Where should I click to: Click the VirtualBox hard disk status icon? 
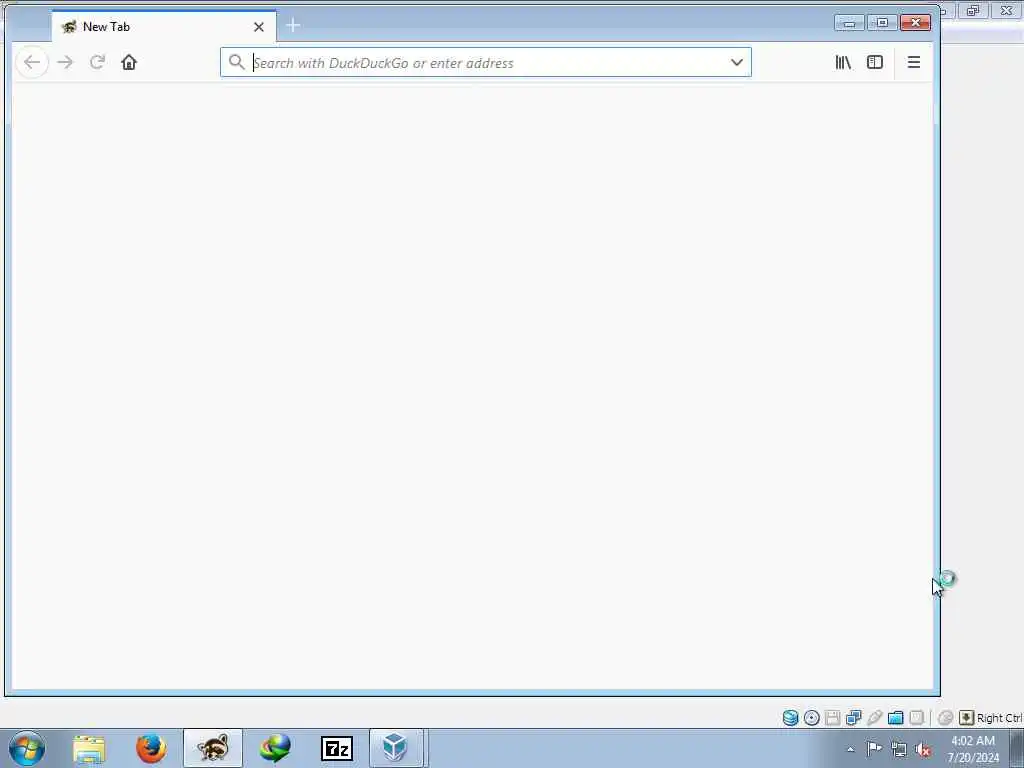pos(790,718)
